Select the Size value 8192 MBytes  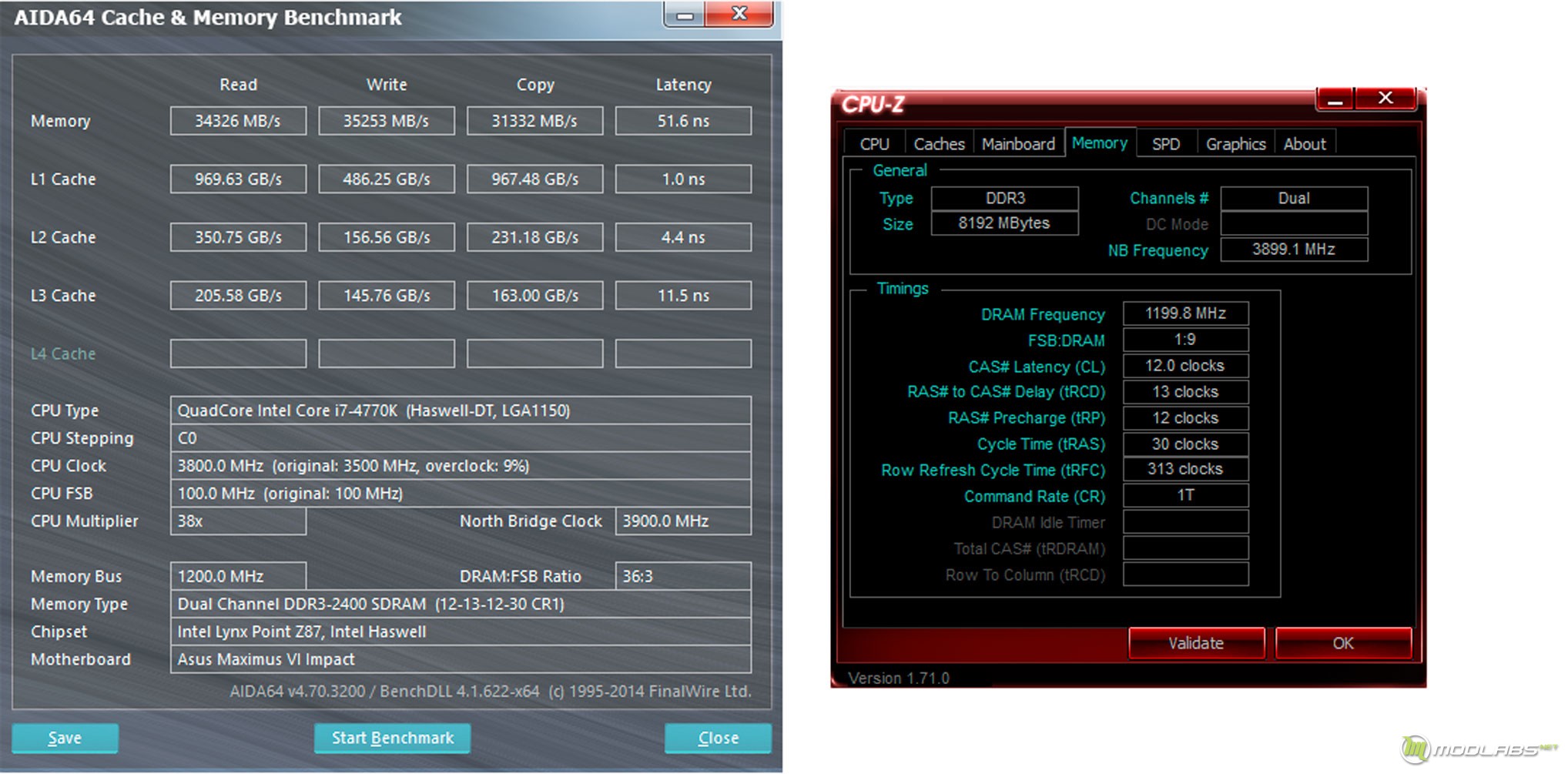click(x=1004, y=223)
